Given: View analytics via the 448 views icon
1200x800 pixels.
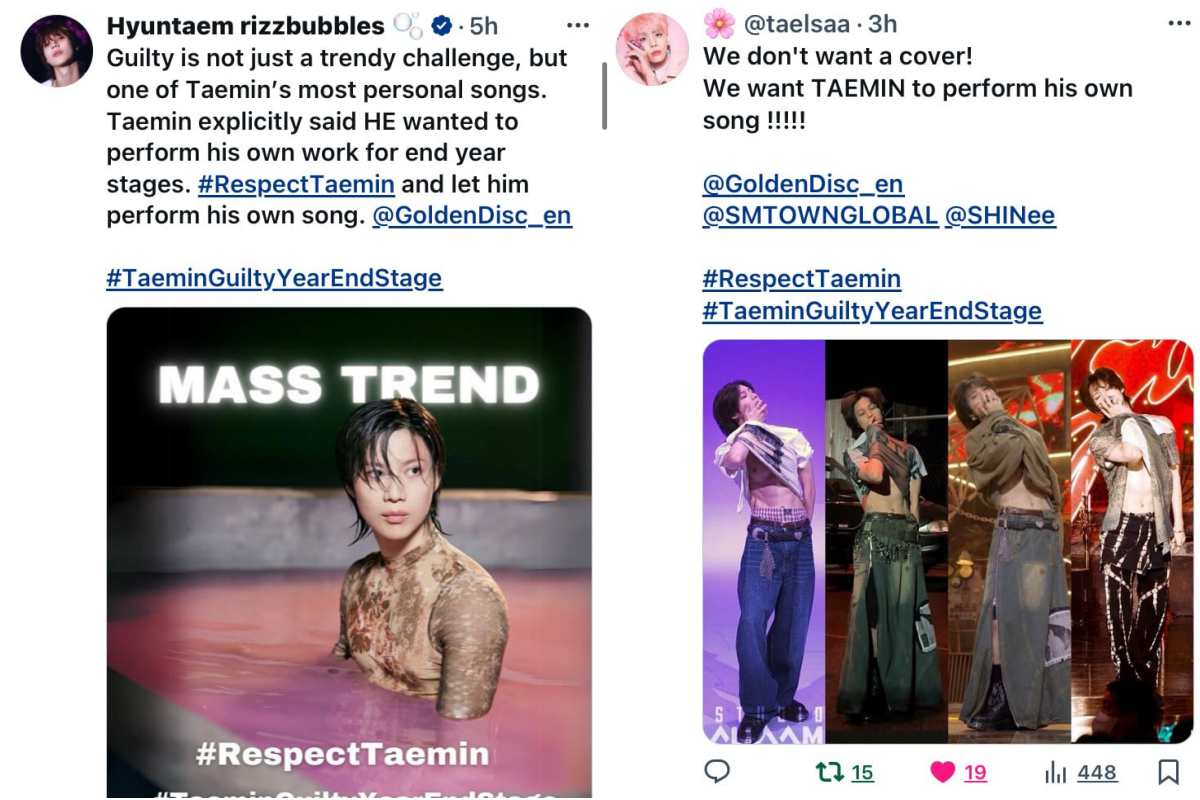Looking at the screenshot, I should tap(1055, 771).
